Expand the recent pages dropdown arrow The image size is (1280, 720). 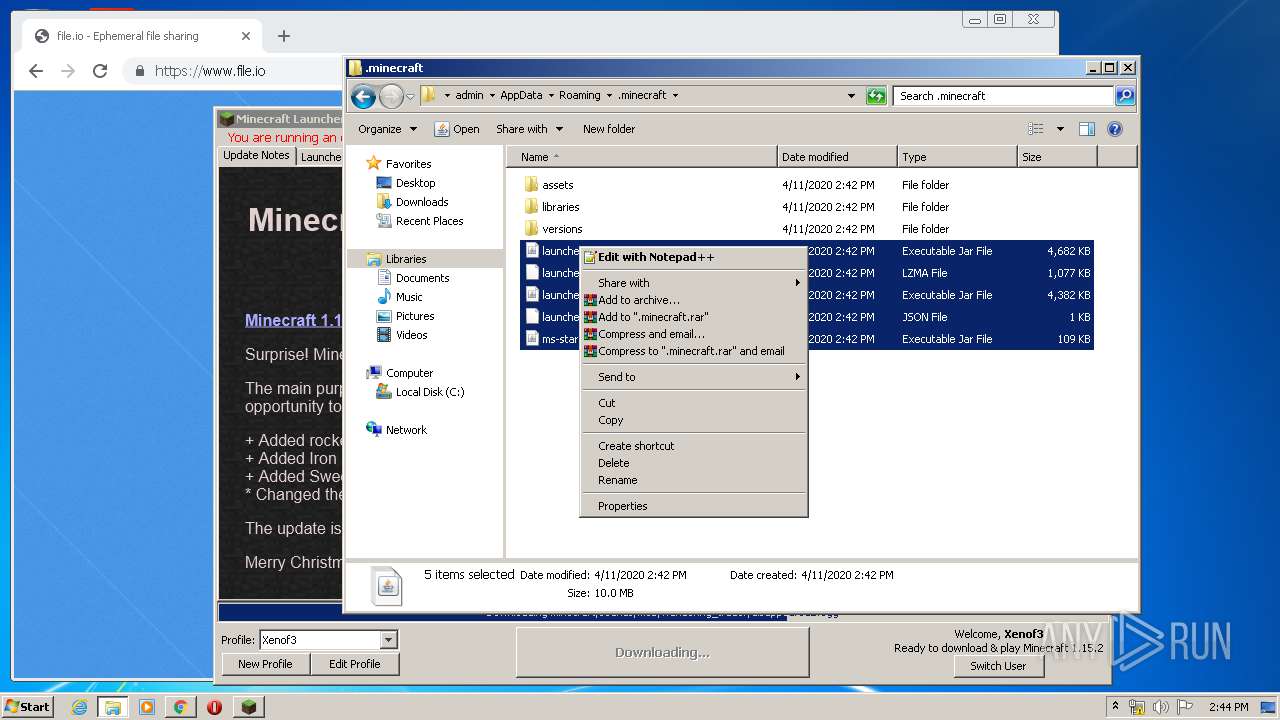click(x=410, y=97)
